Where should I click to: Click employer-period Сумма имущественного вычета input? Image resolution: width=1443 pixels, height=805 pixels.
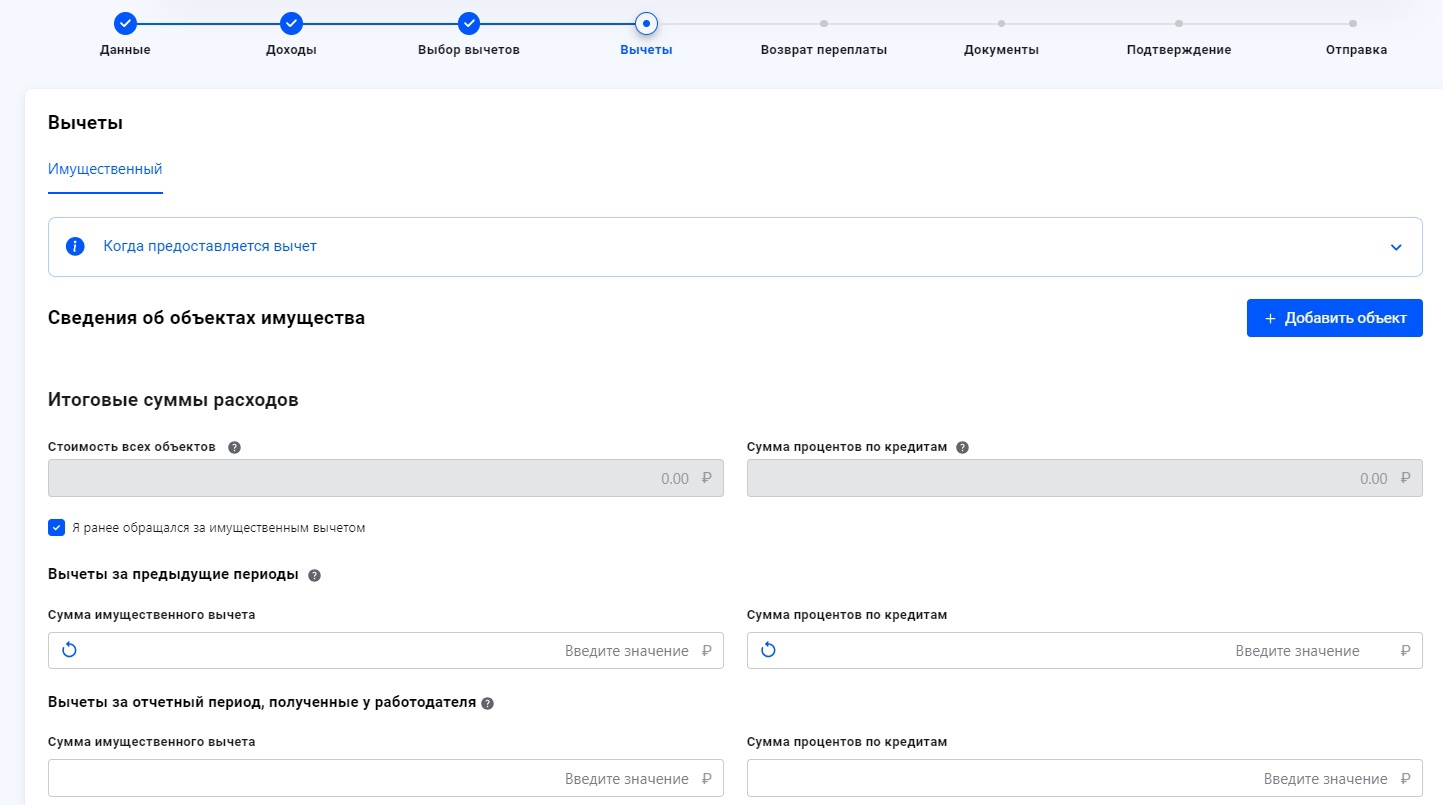coord(385,778)
